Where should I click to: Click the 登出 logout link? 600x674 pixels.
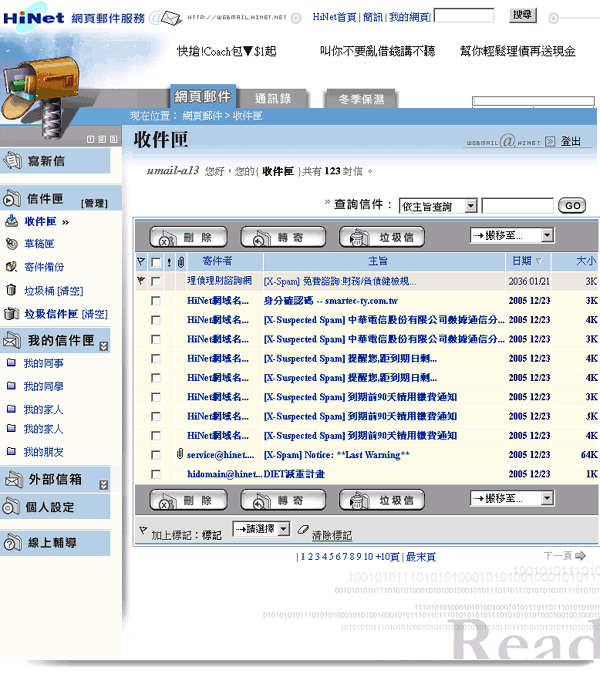[x=571, y=141]
